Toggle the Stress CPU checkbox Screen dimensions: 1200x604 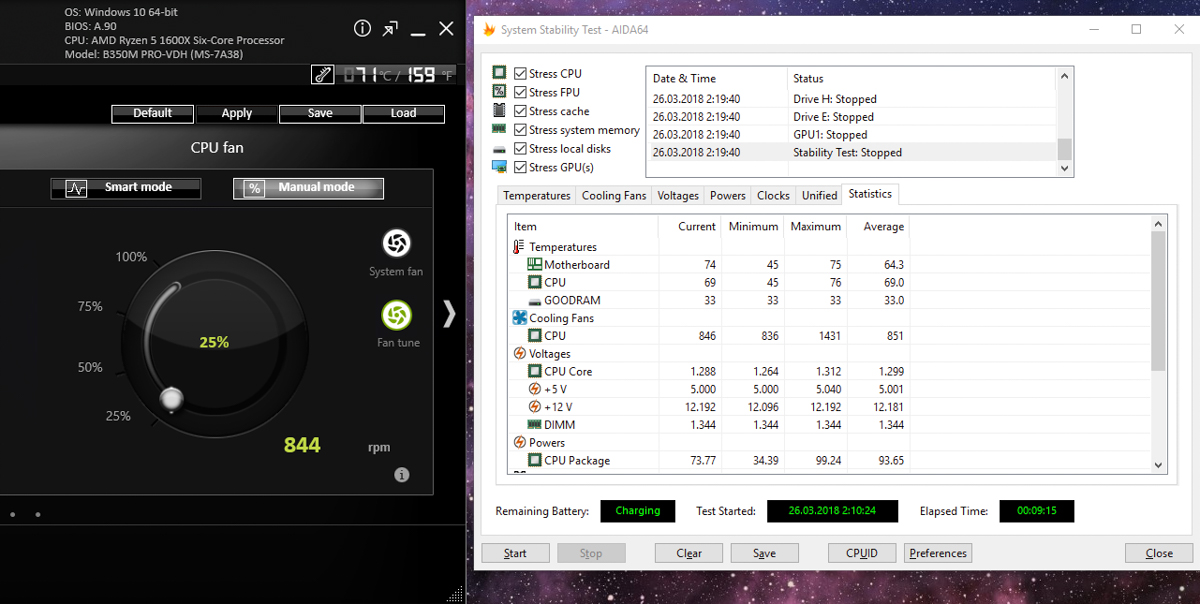tap(520, 74)
